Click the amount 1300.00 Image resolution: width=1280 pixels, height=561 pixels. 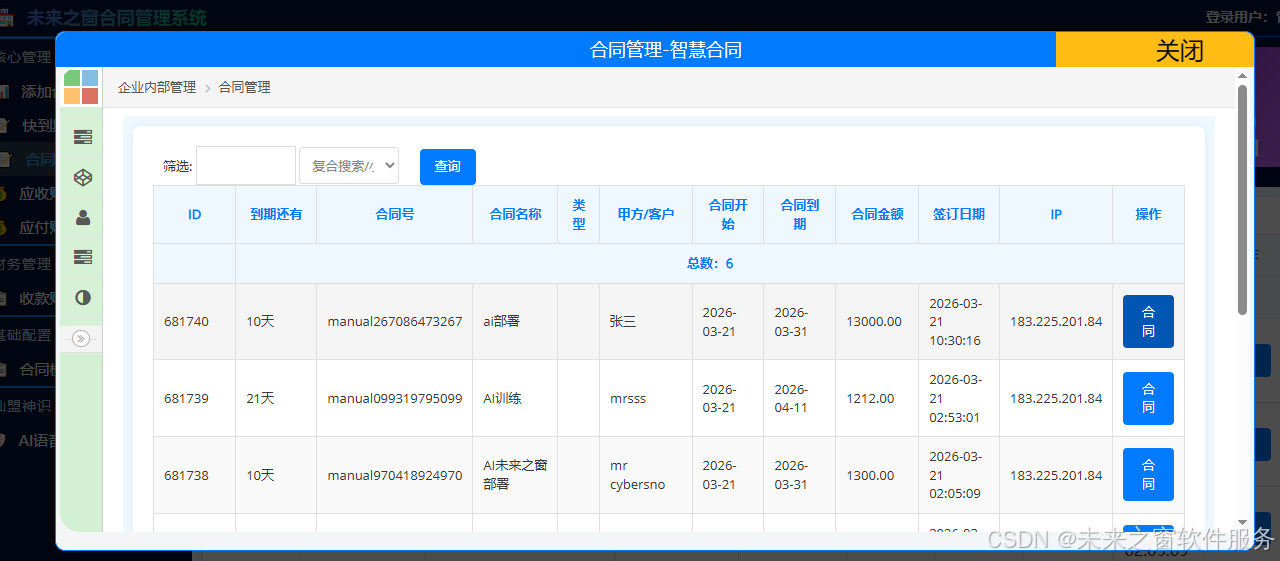click(x=870, y=475)
